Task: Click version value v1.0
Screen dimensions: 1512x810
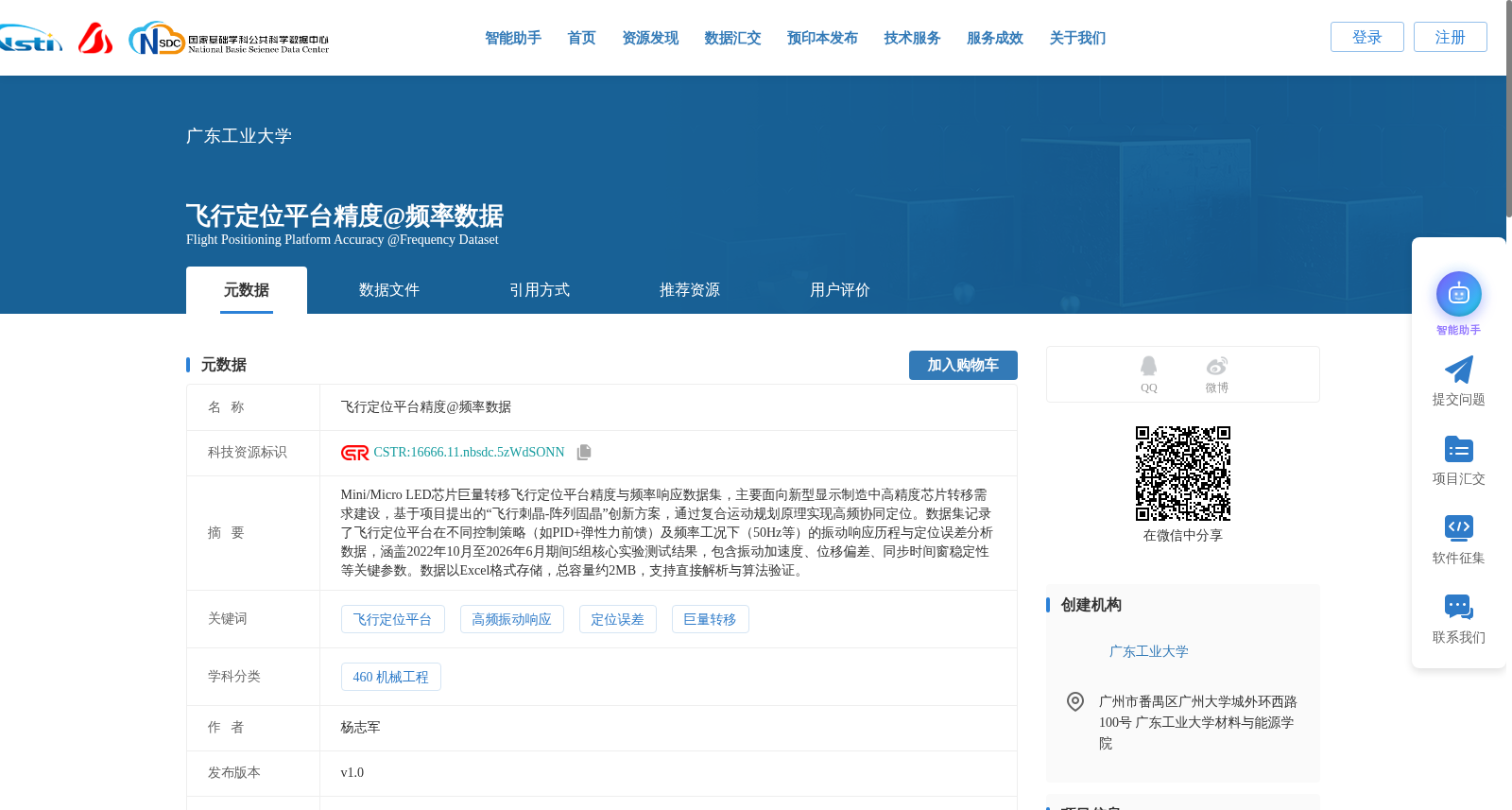Action: point(352,772)
